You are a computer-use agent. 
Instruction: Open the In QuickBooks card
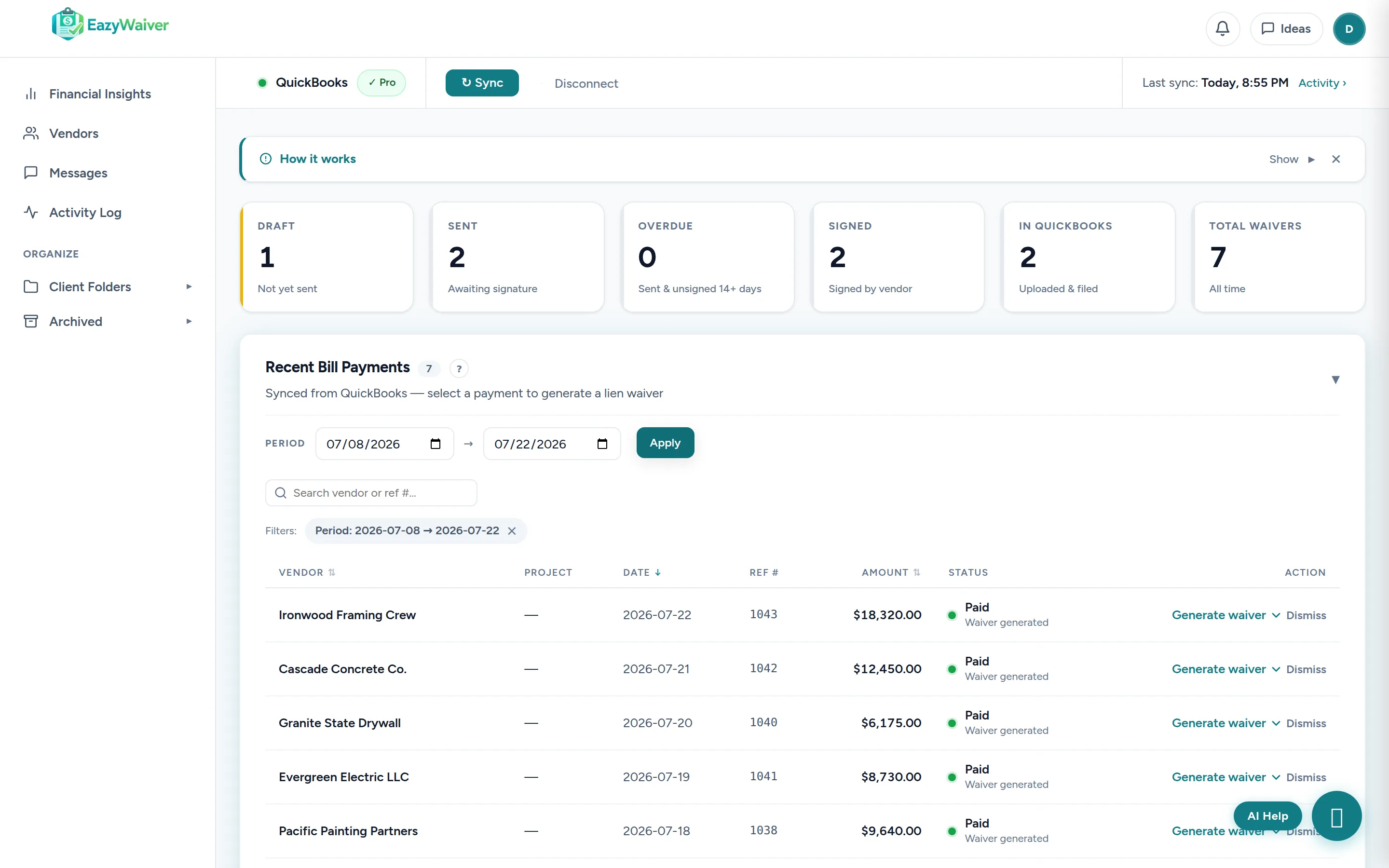tap(1089, 257)
